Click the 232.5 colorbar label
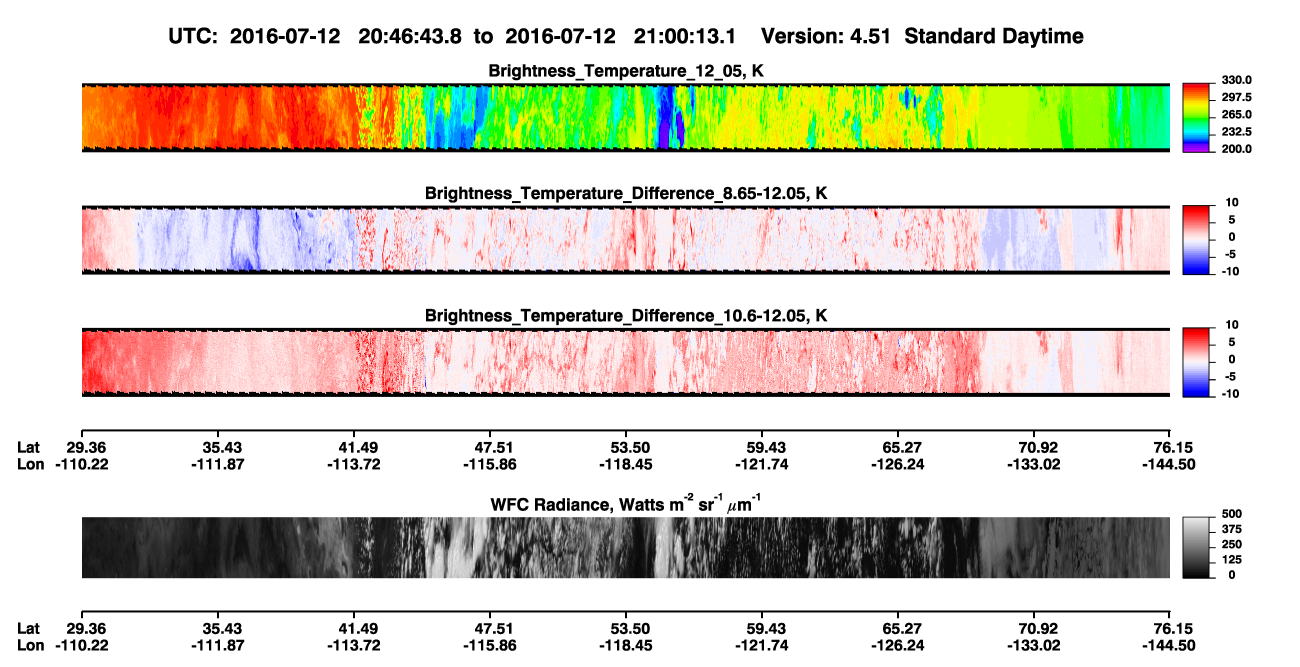Image resolution: width=1300 pixels, height=667 pixels. (1237, 131)
